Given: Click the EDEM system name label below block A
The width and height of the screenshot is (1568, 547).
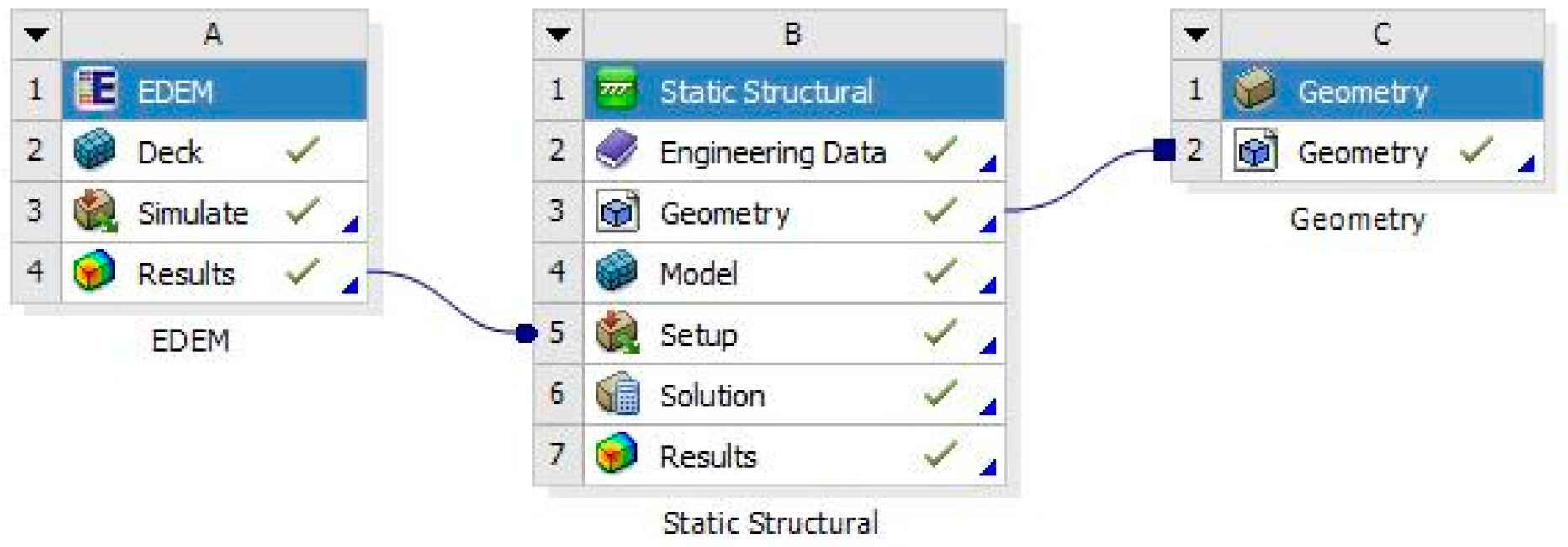Looking at the screenshot, I should [x=190, y=341].
